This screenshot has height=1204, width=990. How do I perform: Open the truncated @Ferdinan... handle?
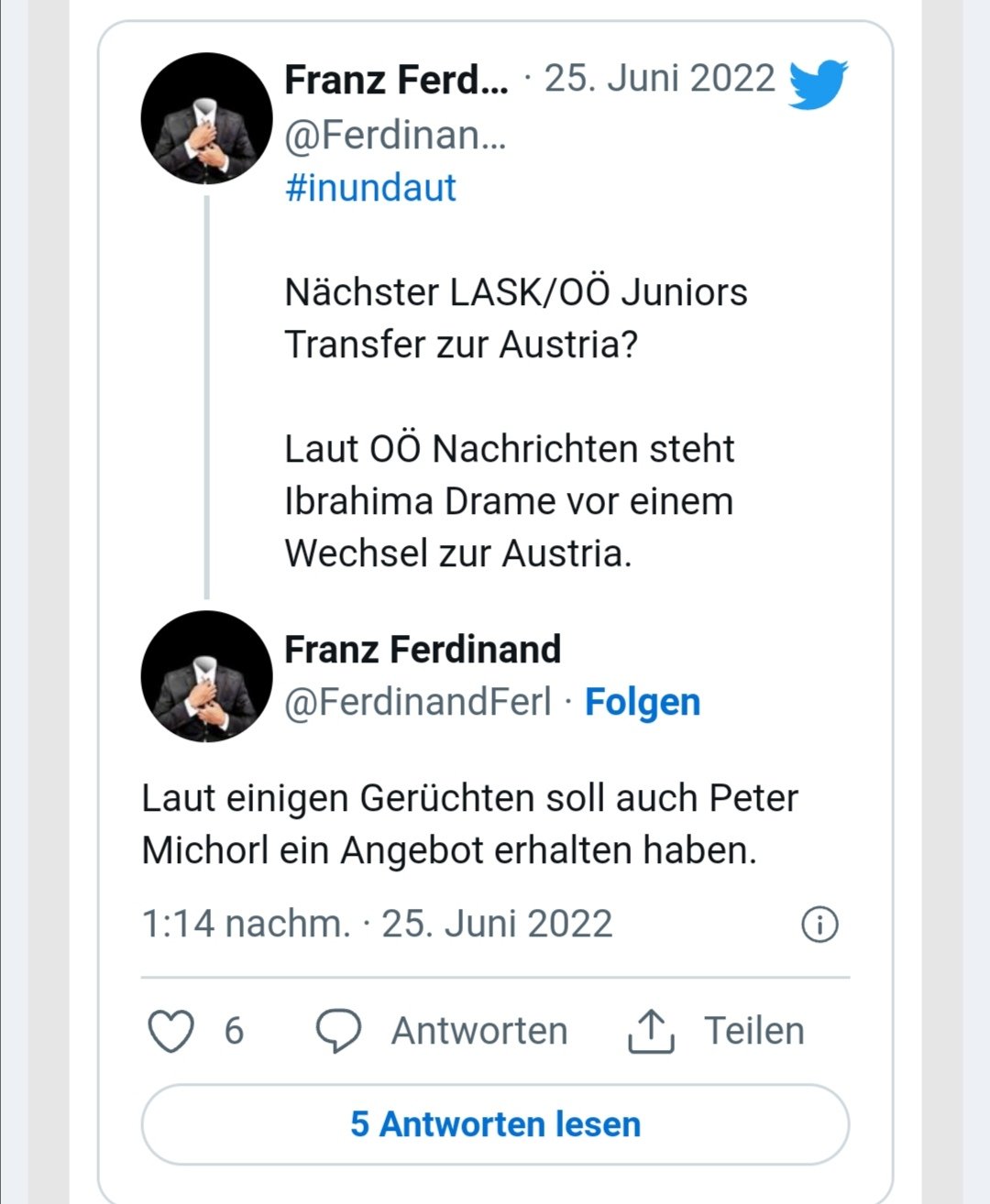pos(395,136)
